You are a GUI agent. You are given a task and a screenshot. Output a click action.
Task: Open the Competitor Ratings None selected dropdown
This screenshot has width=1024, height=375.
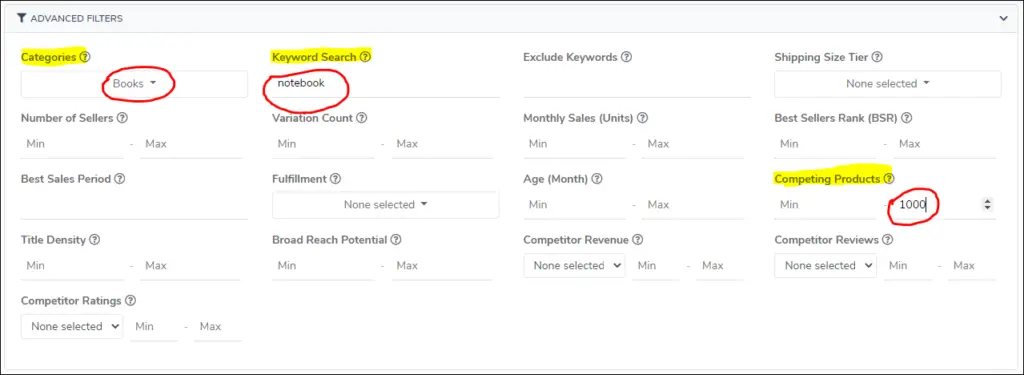(72, 326)
